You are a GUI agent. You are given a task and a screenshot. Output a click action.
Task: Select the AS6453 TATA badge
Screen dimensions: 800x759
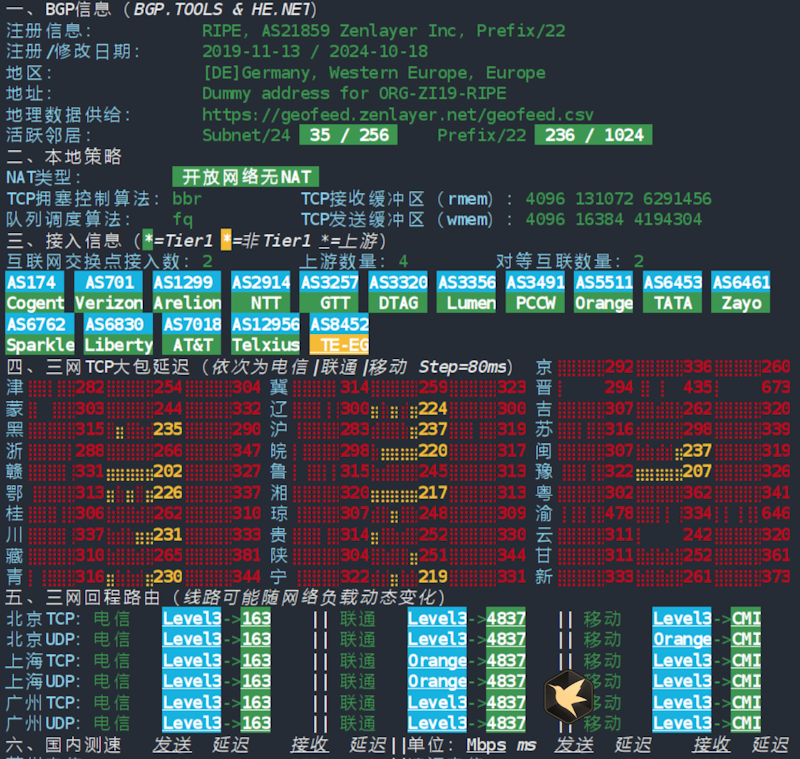pyautogui.click(x=672, y=292)
